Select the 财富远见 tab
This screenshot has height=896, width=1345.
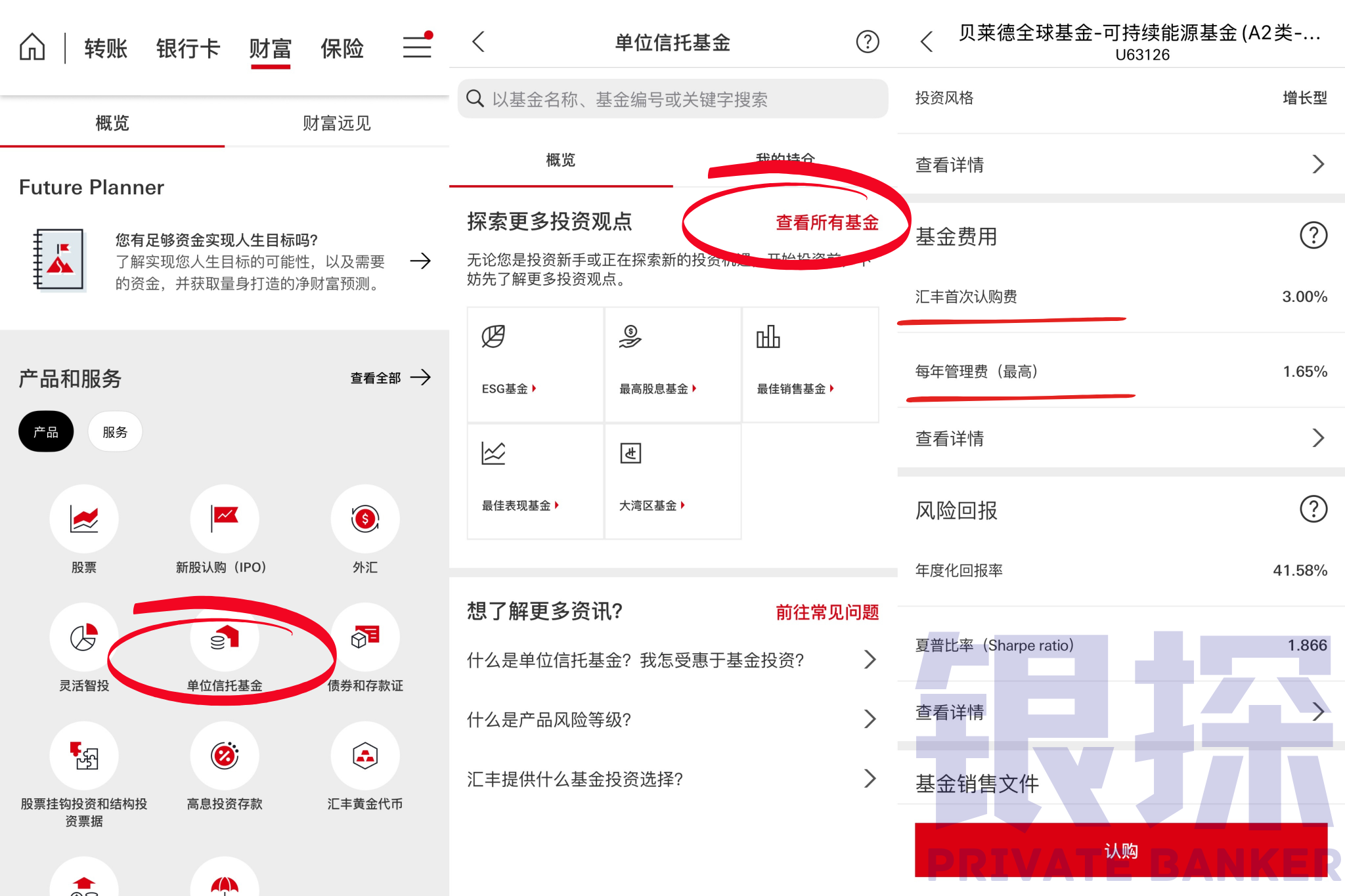coord(337,123)
